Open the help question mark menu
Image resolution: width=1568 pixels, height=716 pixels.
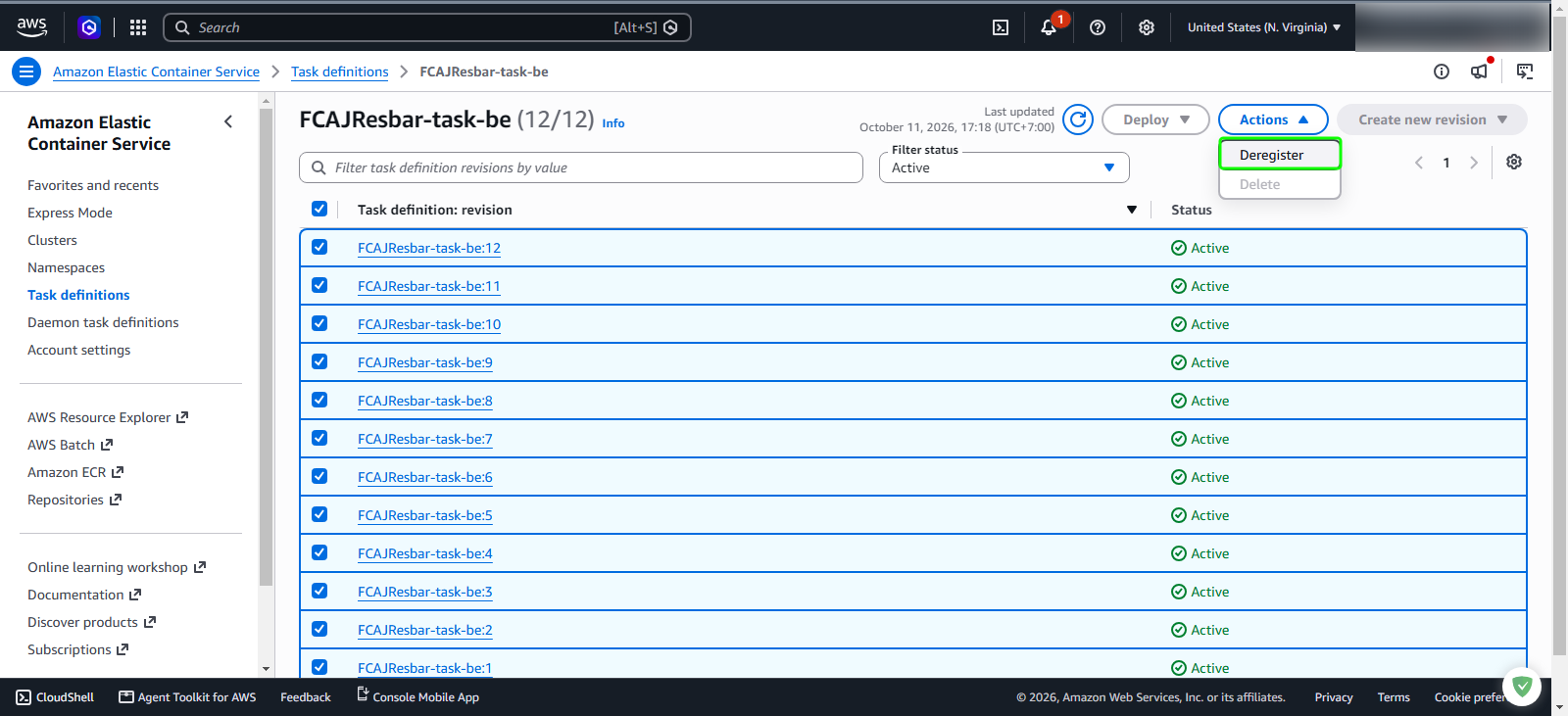(x=1098, y=27)
